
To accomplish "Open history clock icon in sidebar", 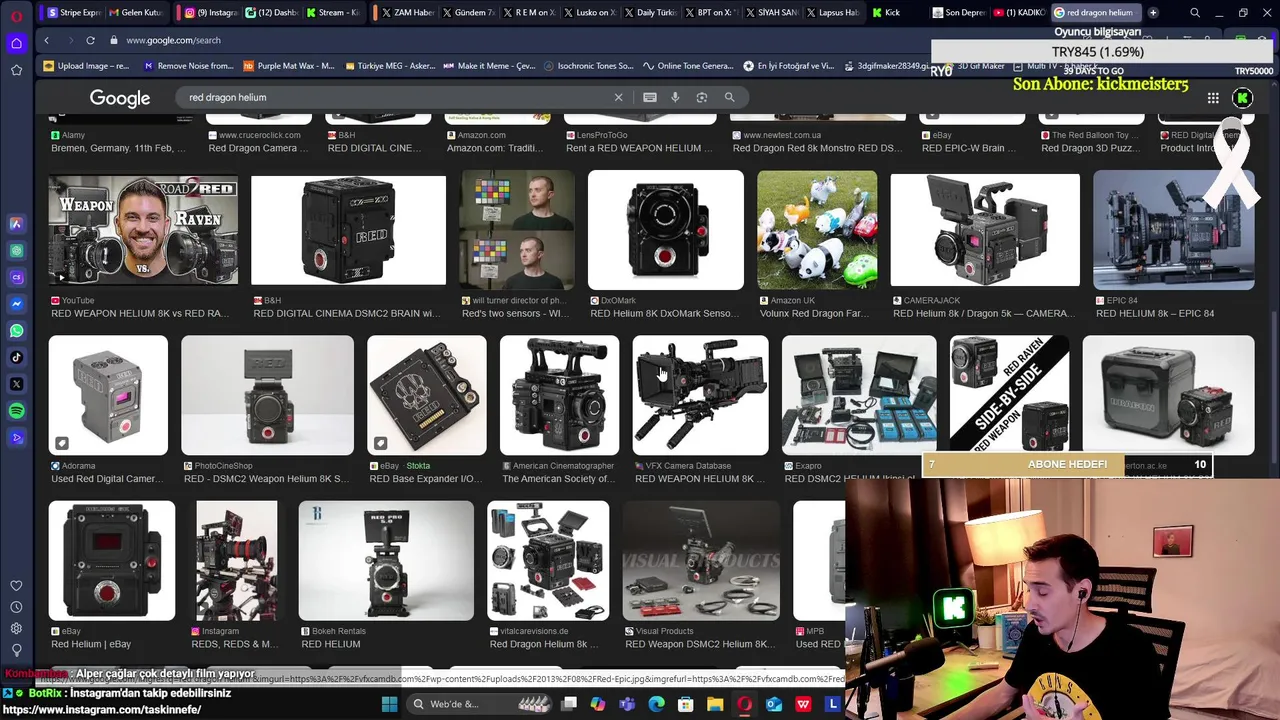I will 16,607.
